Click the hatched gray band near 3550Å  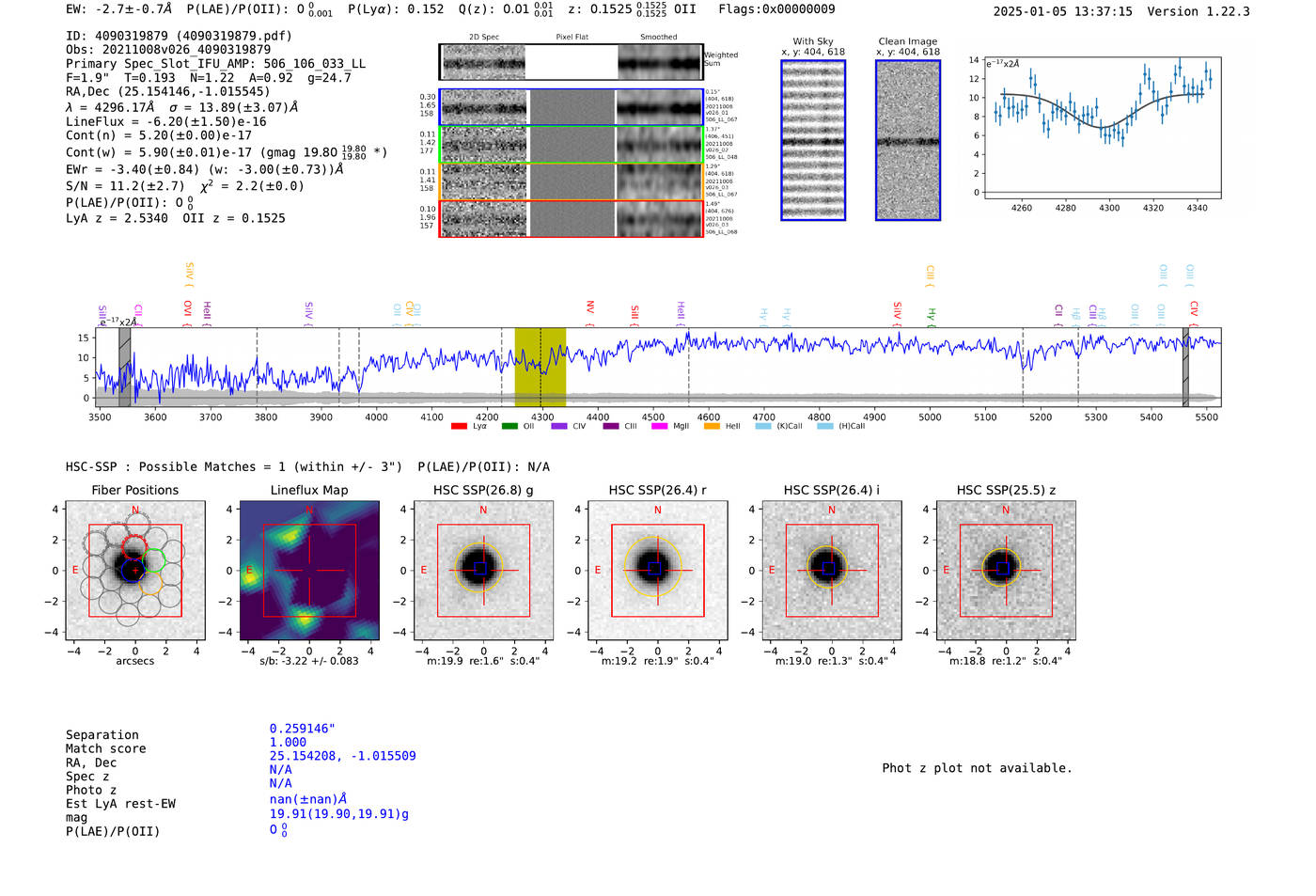pyautogui.click(x=124, y=367)
